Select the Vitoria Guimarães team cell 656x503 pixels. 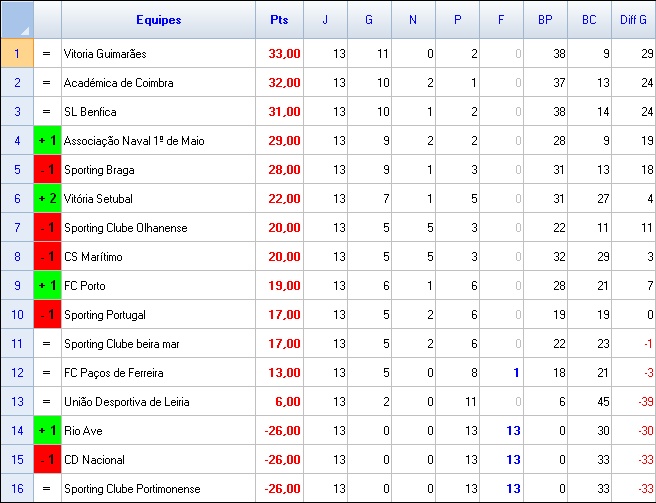click(159, 53)
